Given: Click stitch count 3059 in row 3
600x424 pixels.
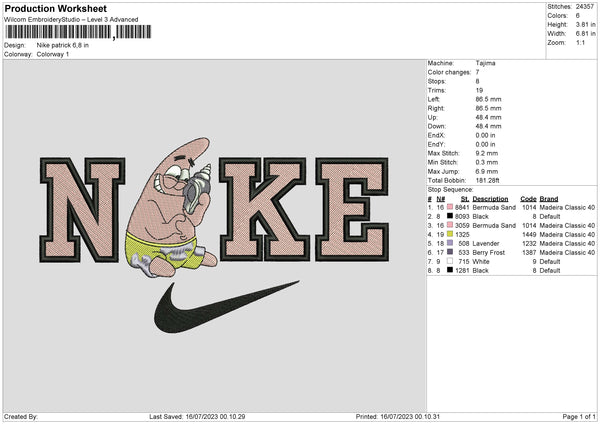Looking at the screenshot, I should [462, 225].
